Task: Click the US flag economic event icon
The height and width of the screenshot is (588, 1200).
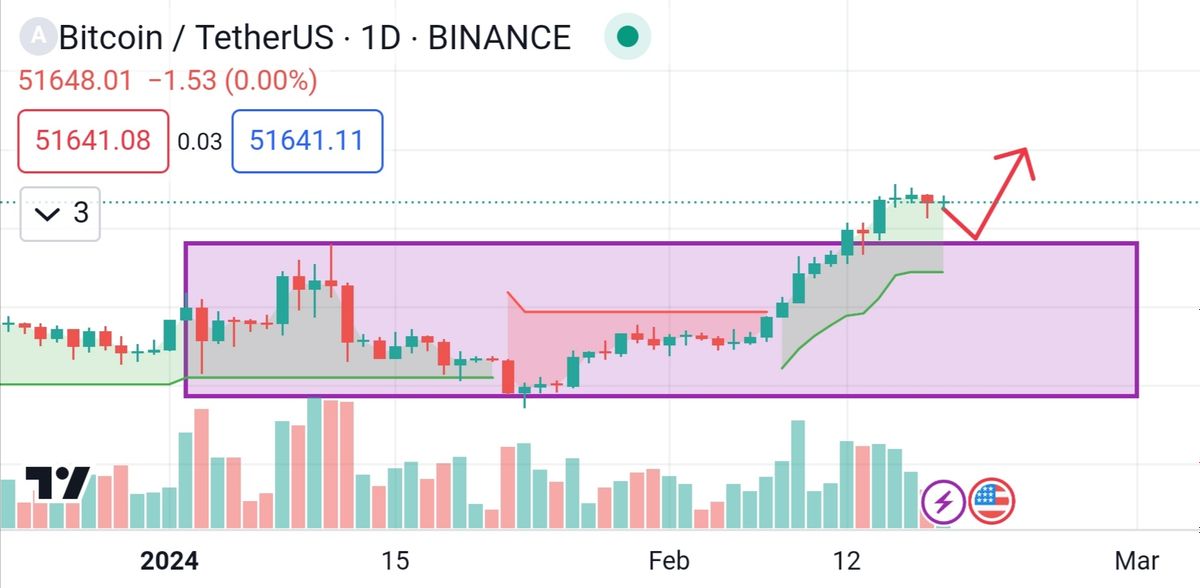Action: 992,500
